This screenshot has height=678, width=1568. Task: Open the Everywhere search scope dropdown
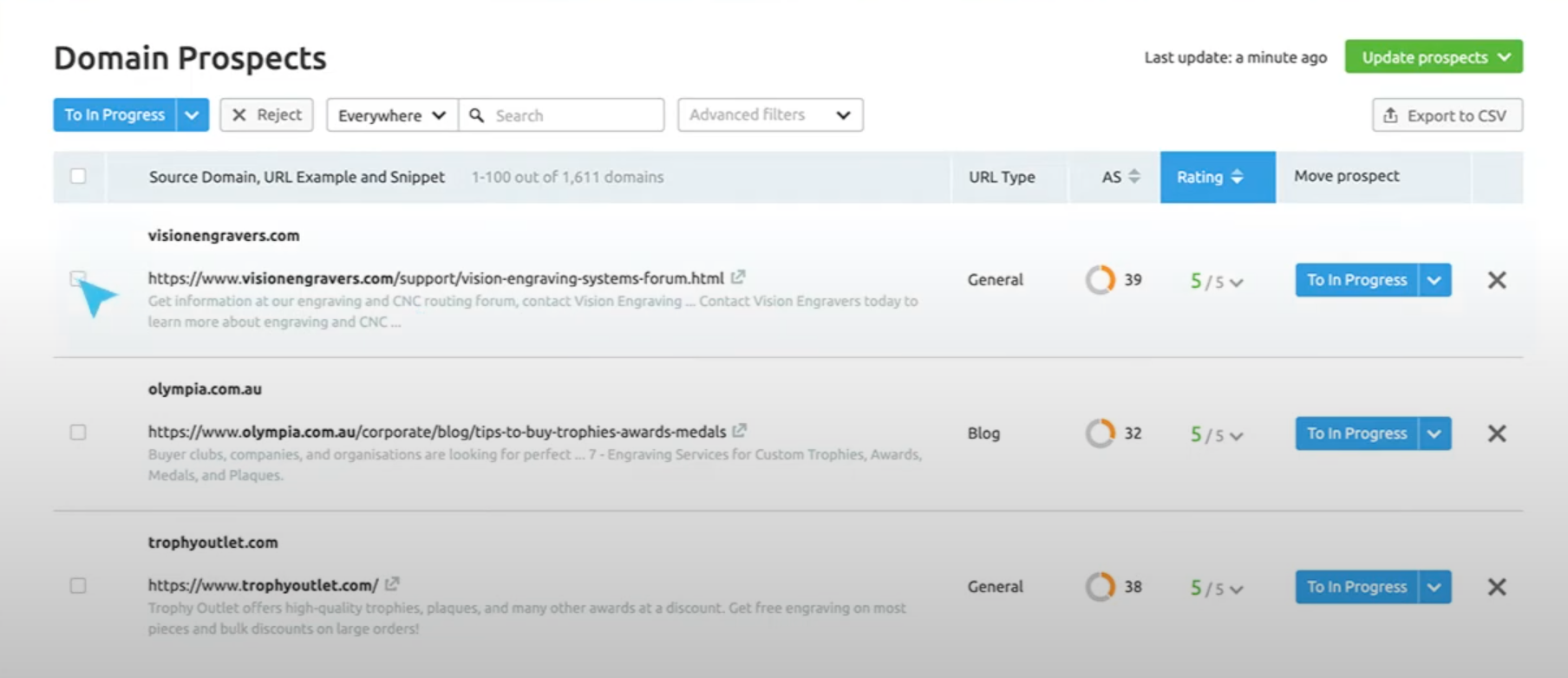point(392,115)
